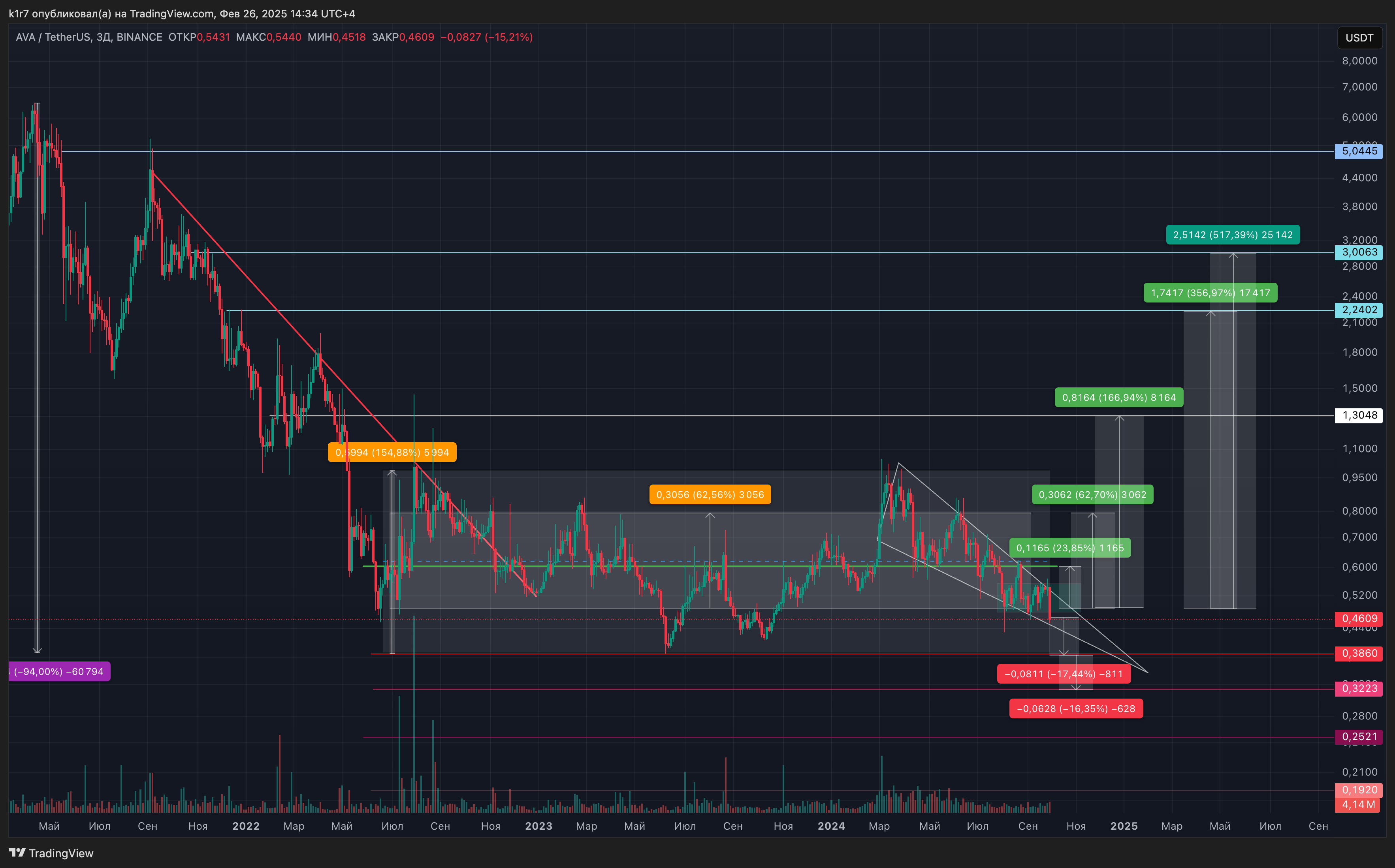Image resolution: width=1395 pixels, height=868 pixels.
Task: Select the purple (−94,00%) drawdown label
Action: coord(59,672)
